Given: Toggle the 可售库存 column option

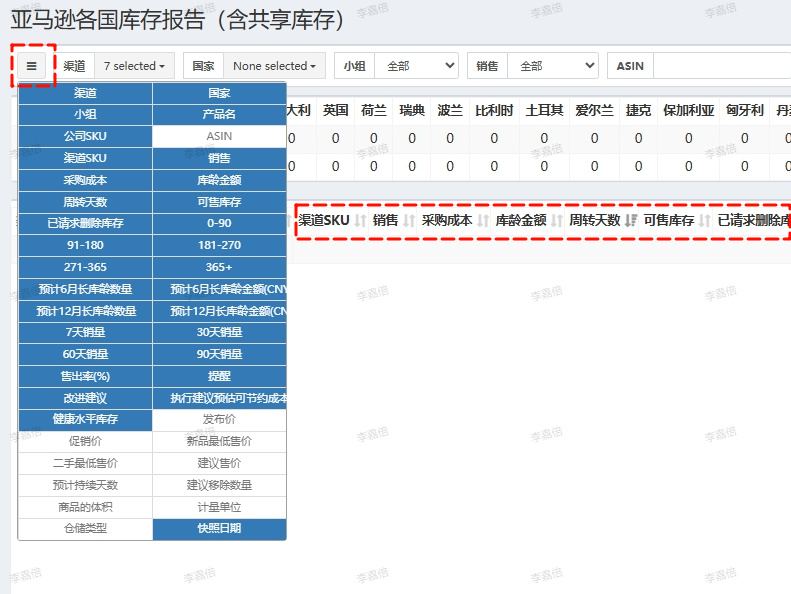Looking at the screenshot, I should (x=219, y=202).
